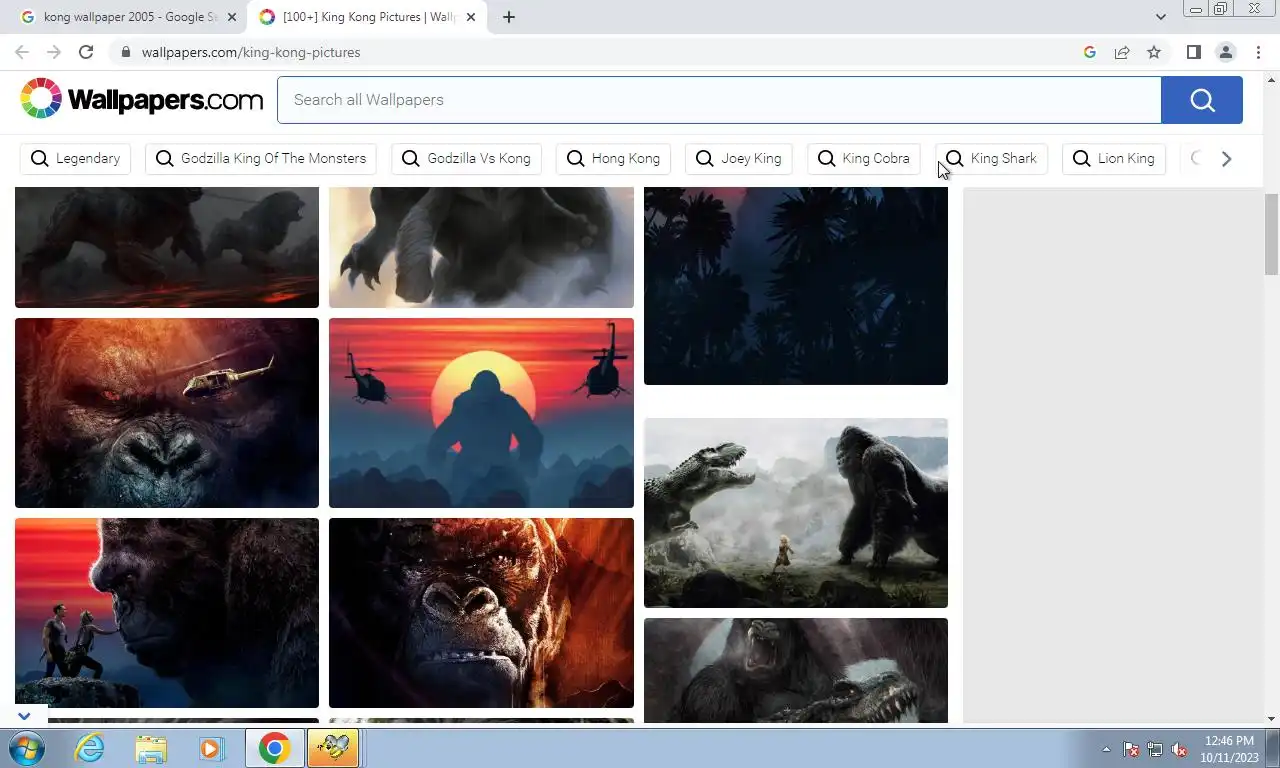Click the browser forward arrow

point(54,52)
